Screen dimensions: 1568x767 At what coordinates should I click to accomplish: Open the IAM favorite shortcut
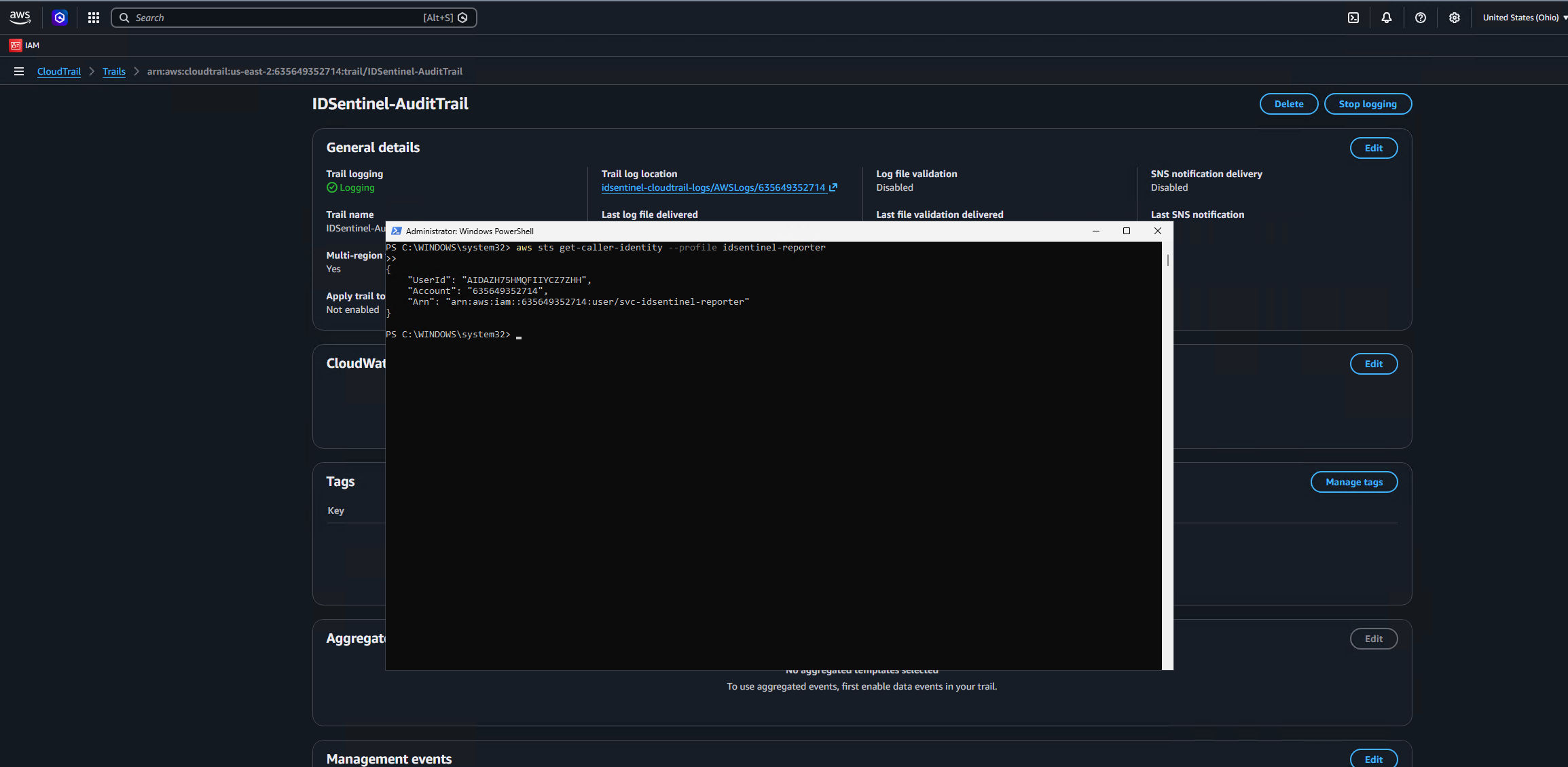point(24,45)
